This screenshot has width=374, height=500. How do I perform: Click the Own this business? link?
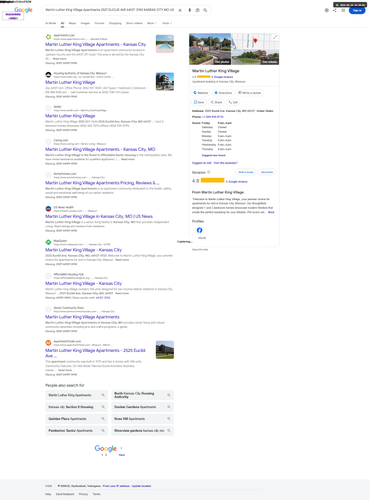[x=226, y=163]
